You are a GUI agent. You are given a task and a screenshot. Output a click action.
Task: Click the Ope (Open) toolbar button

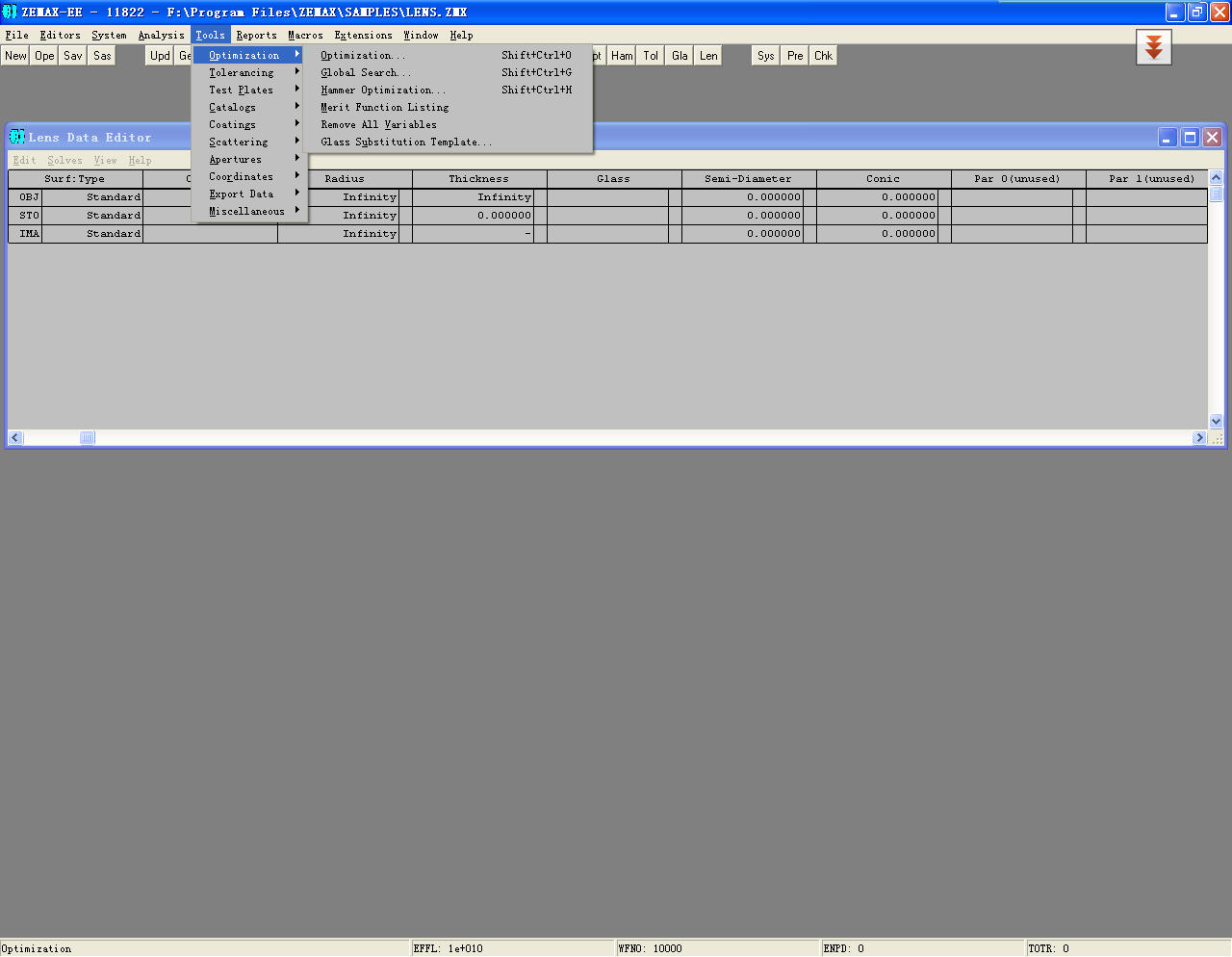[x=44, y=56]
